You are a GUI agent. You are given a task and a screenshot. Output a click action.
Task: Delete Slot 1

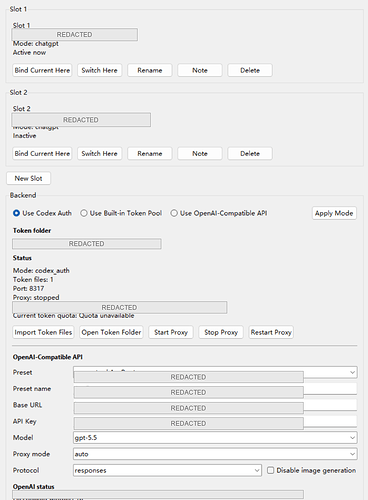[250, 70]
